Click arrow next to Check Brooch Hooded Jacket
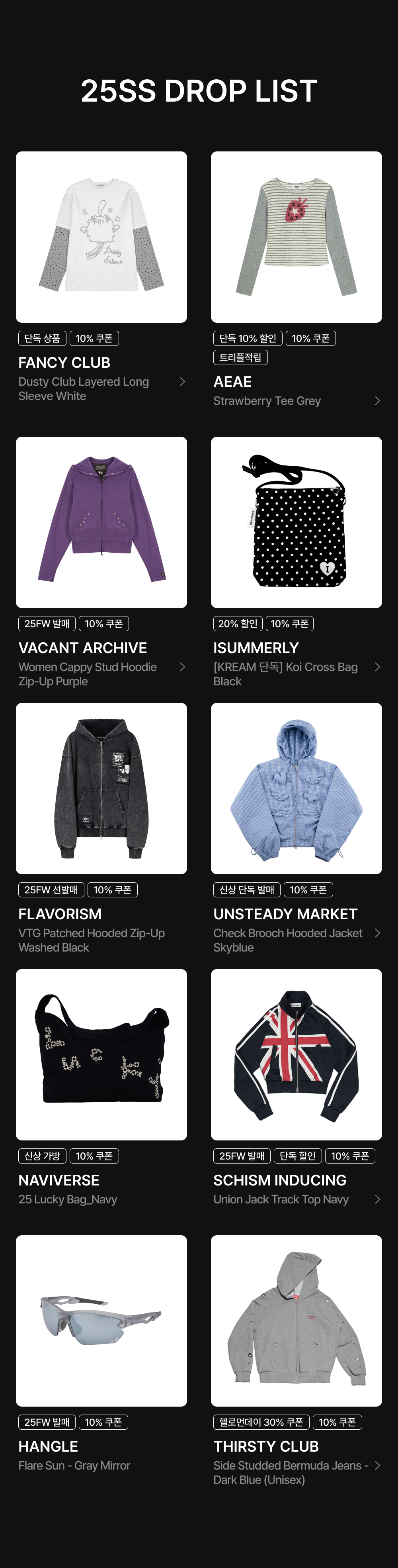The width and height of the screenshot is (398, 1568). tap(377, 932)
